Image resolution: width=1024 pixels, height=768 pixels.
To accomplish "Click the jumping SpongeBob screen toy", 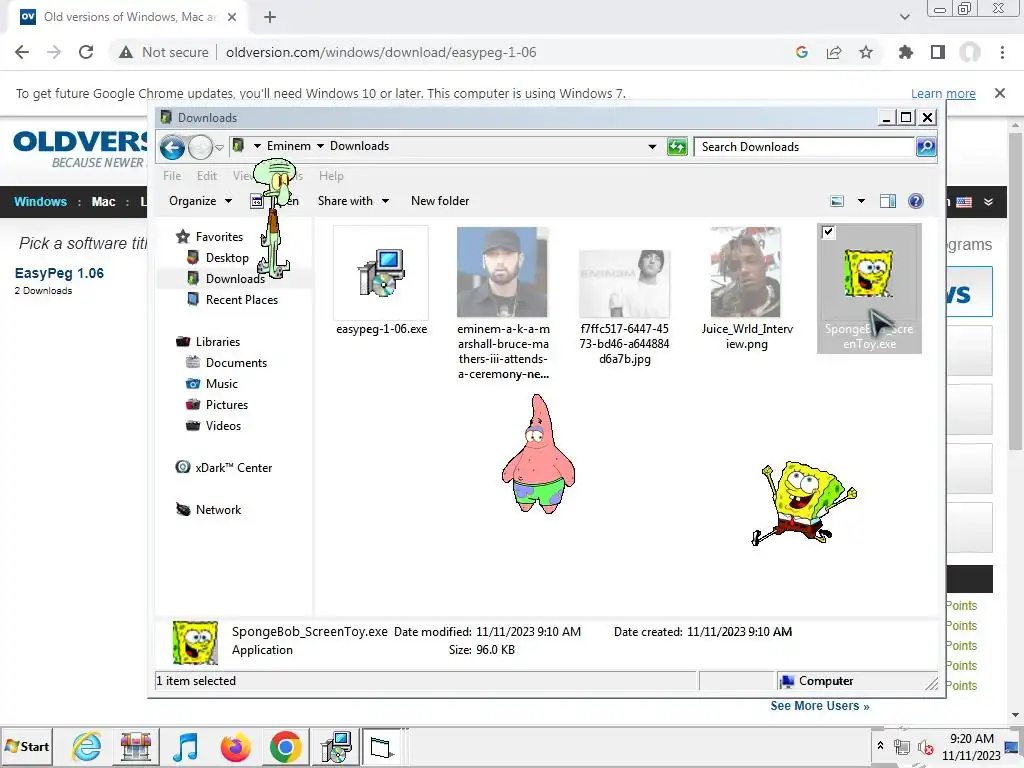I will [x=804, y=502].
